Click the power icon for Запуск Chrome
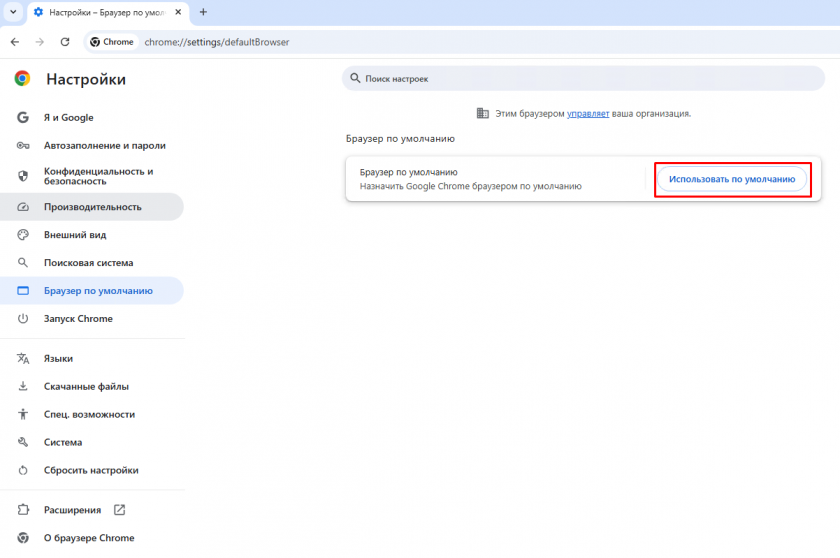The height and width of the screenshot is (558, 840). pyautogui.click(x=23, y=319)
